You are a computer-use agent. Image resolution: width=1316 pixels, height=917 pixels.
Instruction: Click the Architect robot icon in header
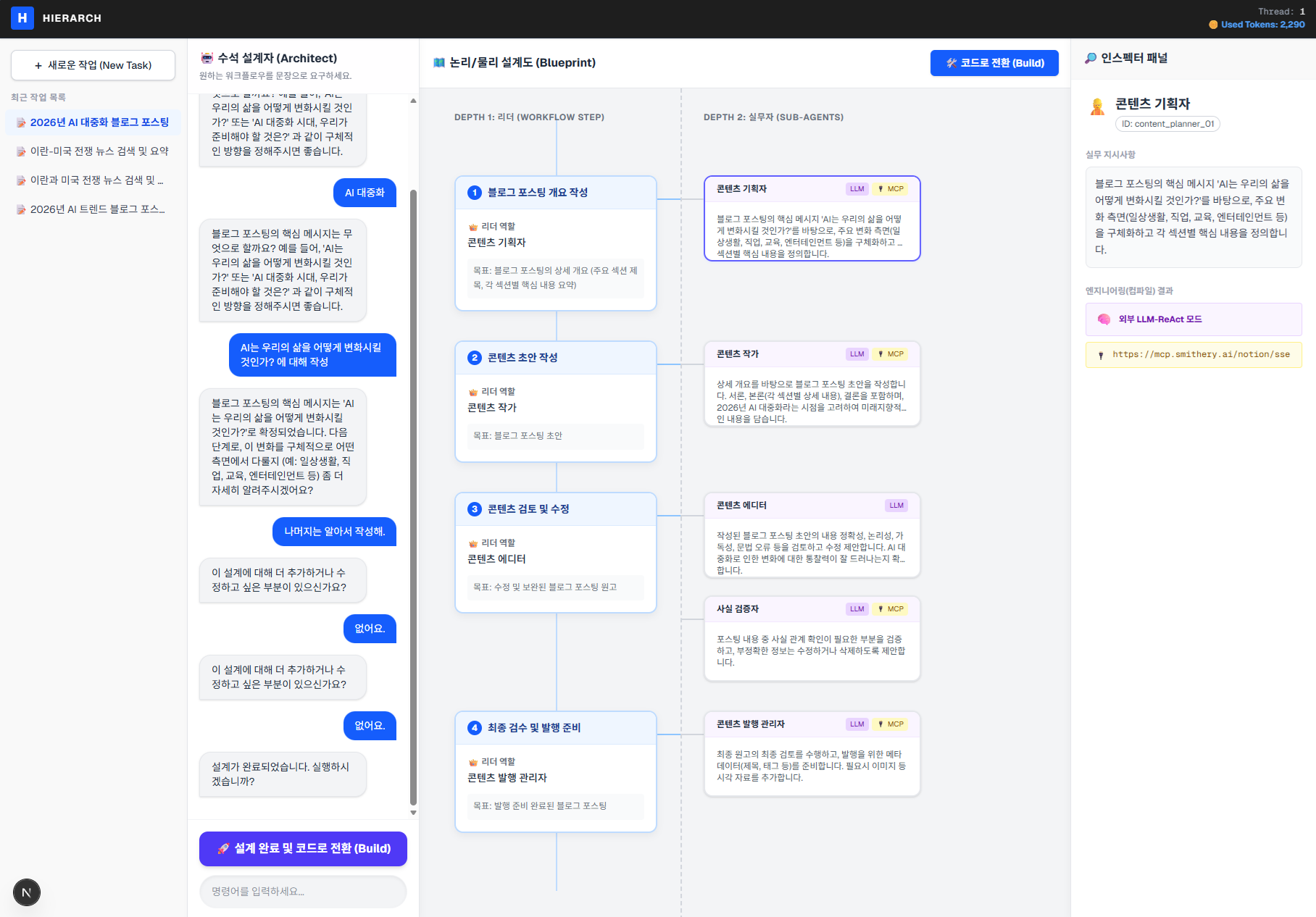[x=207, y=58]
